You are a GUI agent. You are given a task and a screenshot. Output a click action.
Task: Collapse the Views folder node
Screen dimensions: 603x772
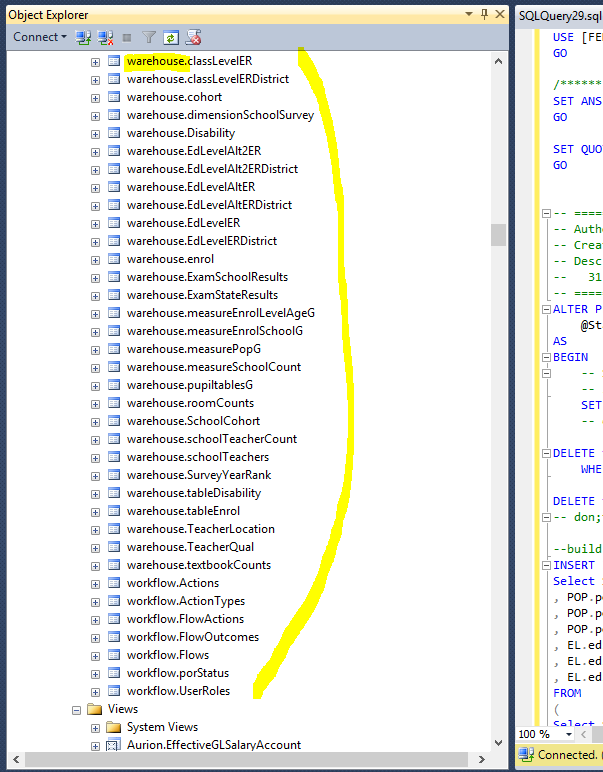point(77,709)
